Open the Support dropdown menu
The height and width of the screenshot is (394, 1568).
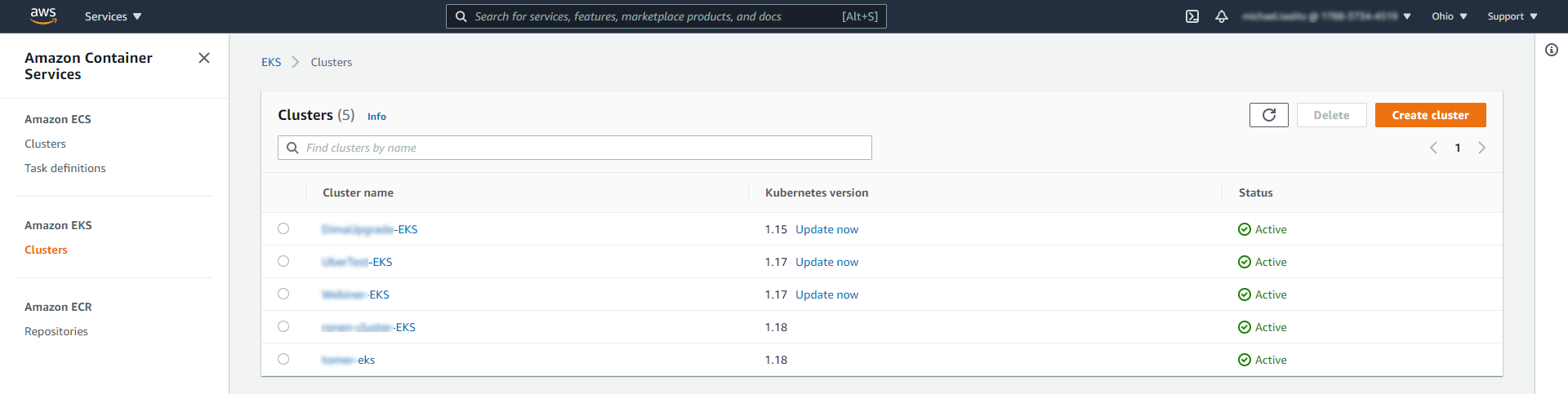[x=1512, y=16]
